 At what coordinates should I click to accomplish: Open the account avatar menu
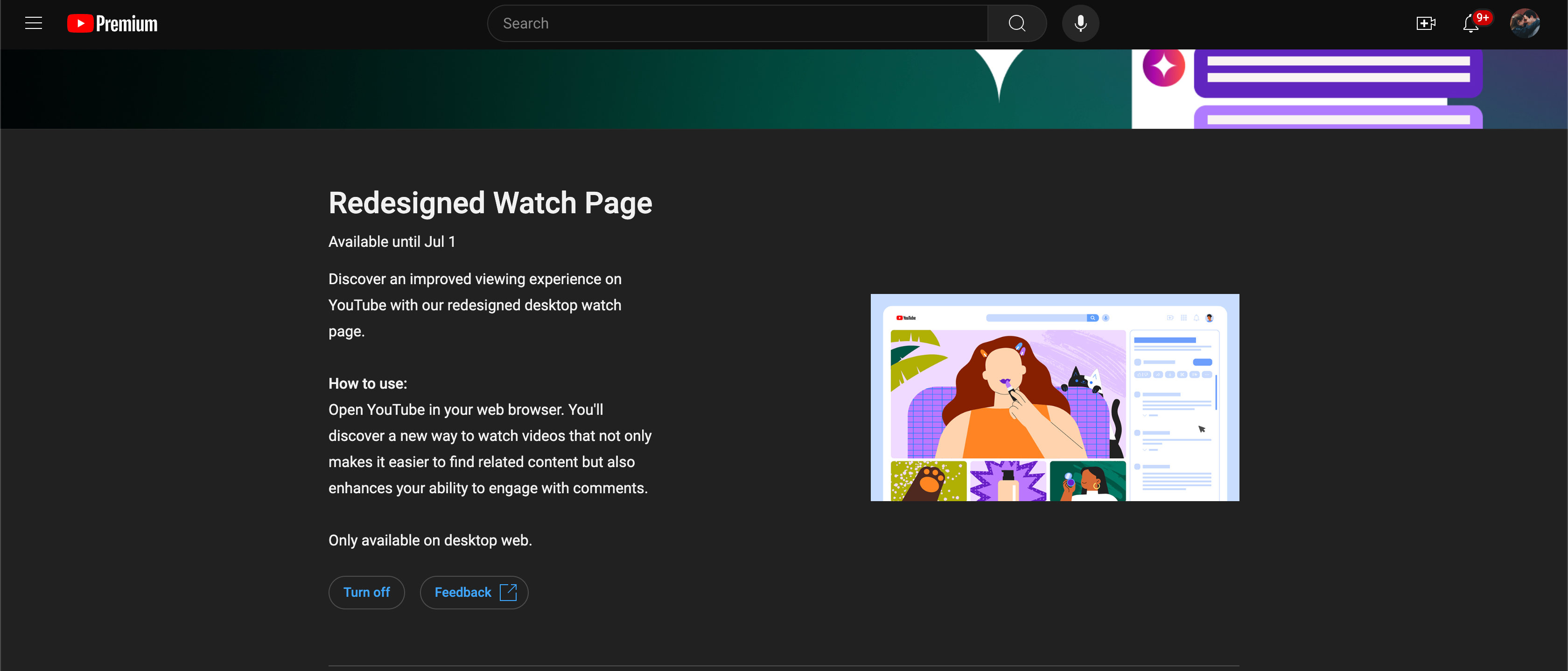click(1524, 23)
